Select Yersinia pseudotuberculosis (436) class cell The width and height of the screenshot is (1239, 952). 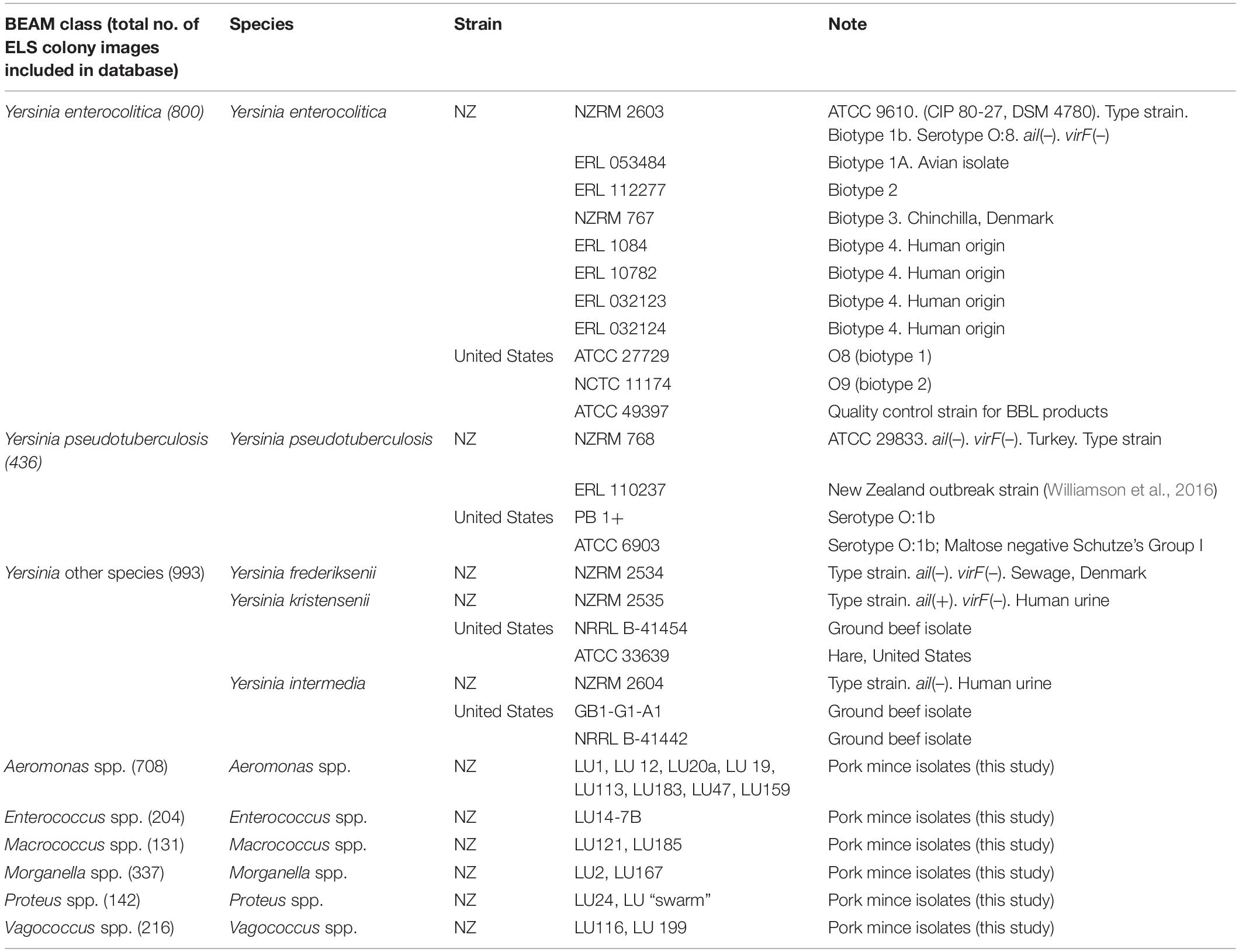pos(106,451)
